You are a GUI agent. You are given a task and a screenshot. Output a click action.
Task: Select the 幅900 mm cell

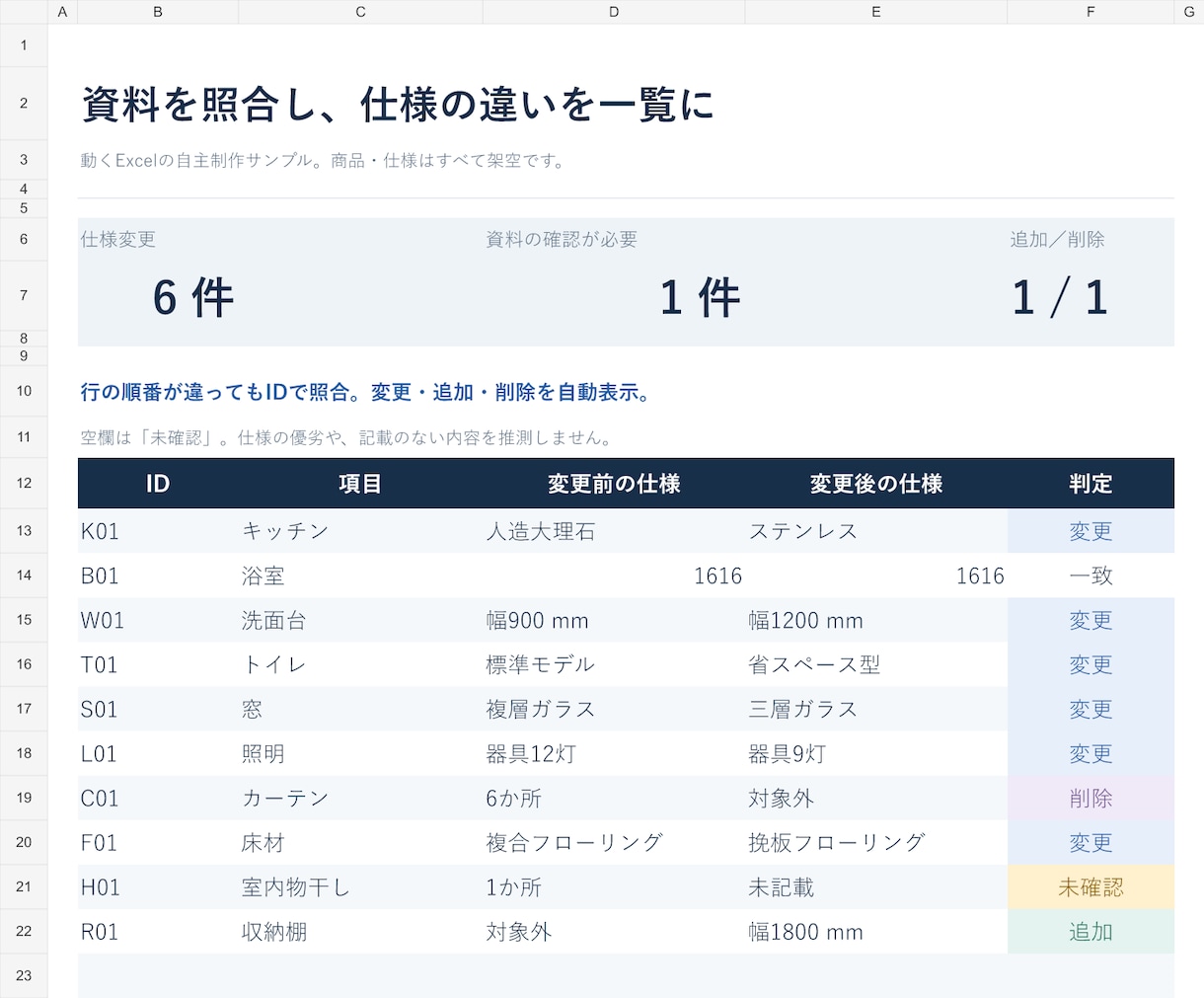(x=614, y=620)
